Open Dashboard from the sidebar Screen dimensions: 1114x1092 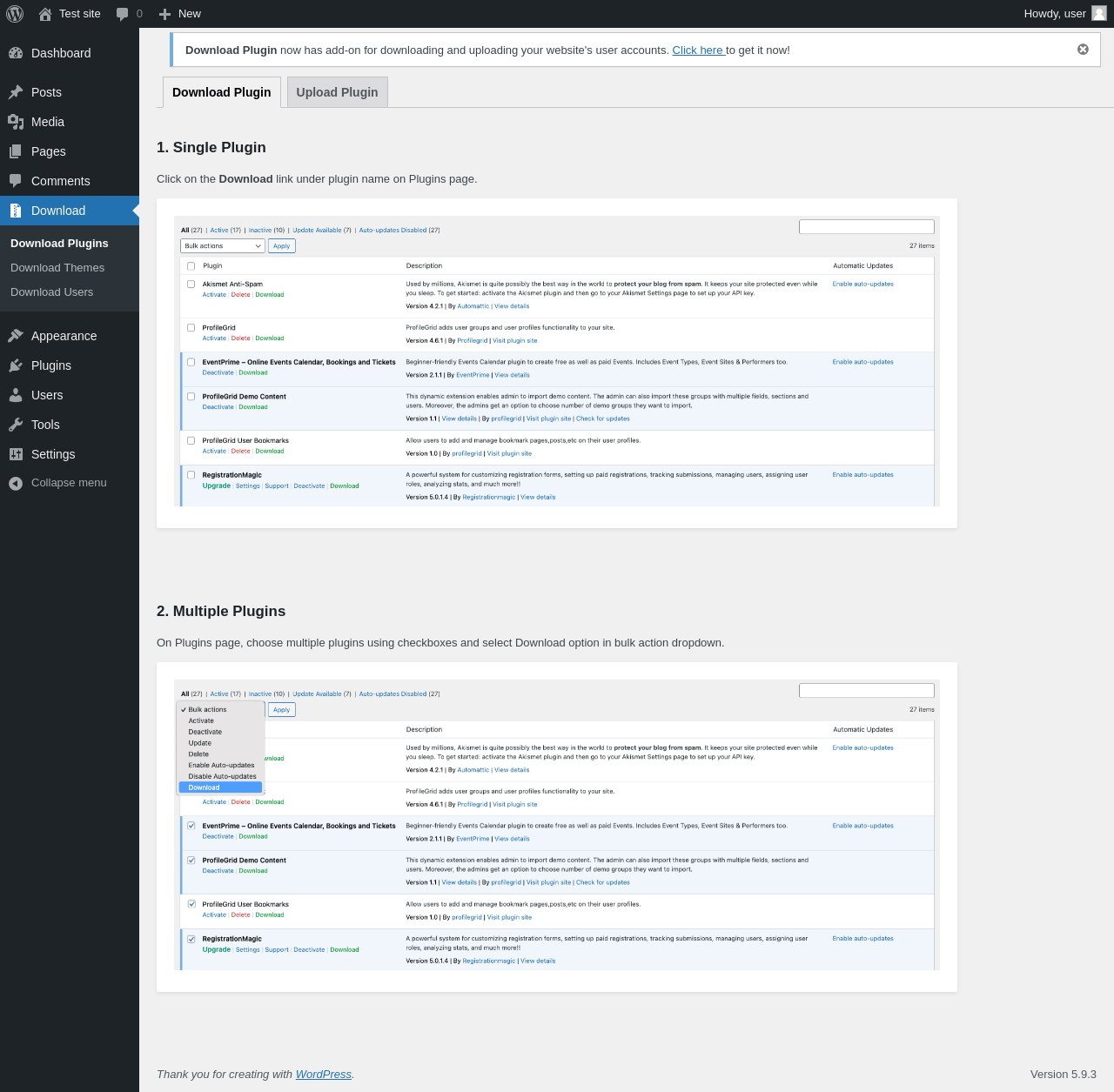pyautogui.click(x=61, y=53)
